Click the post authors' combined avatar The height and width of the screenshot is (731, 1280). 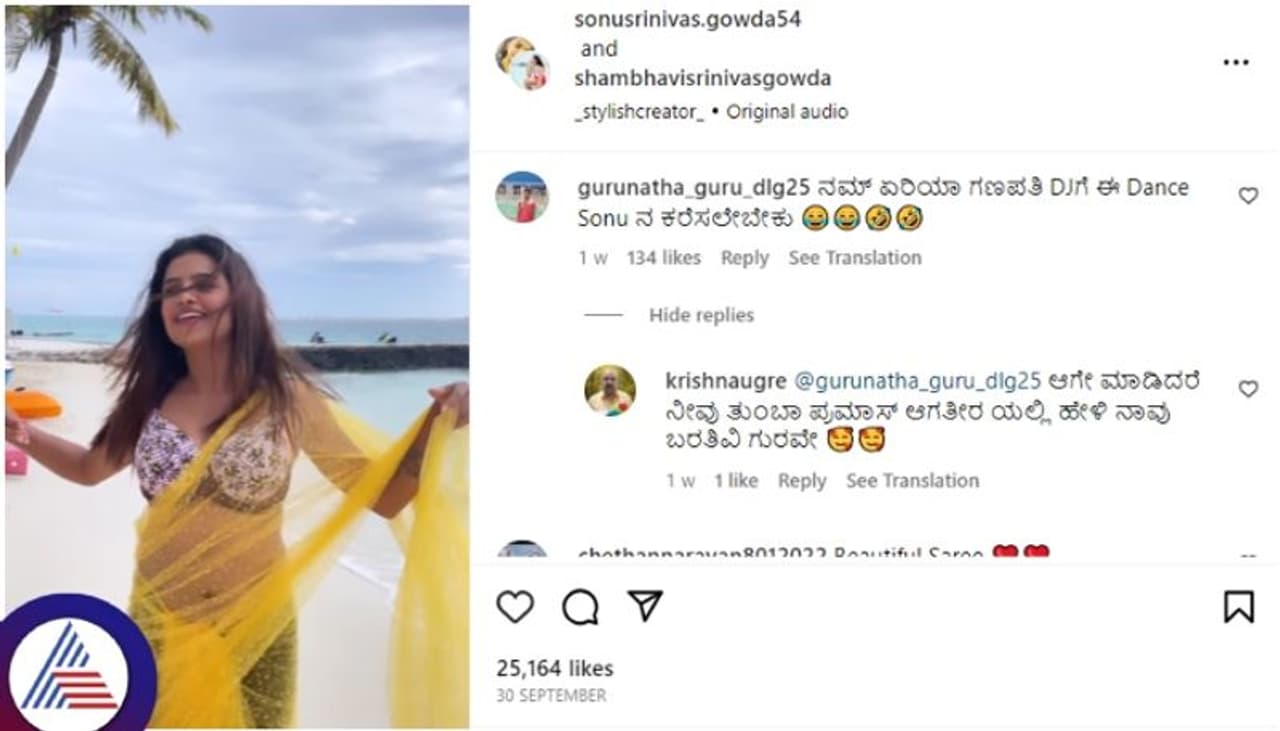pyautogui.click(x=522, y=63)
